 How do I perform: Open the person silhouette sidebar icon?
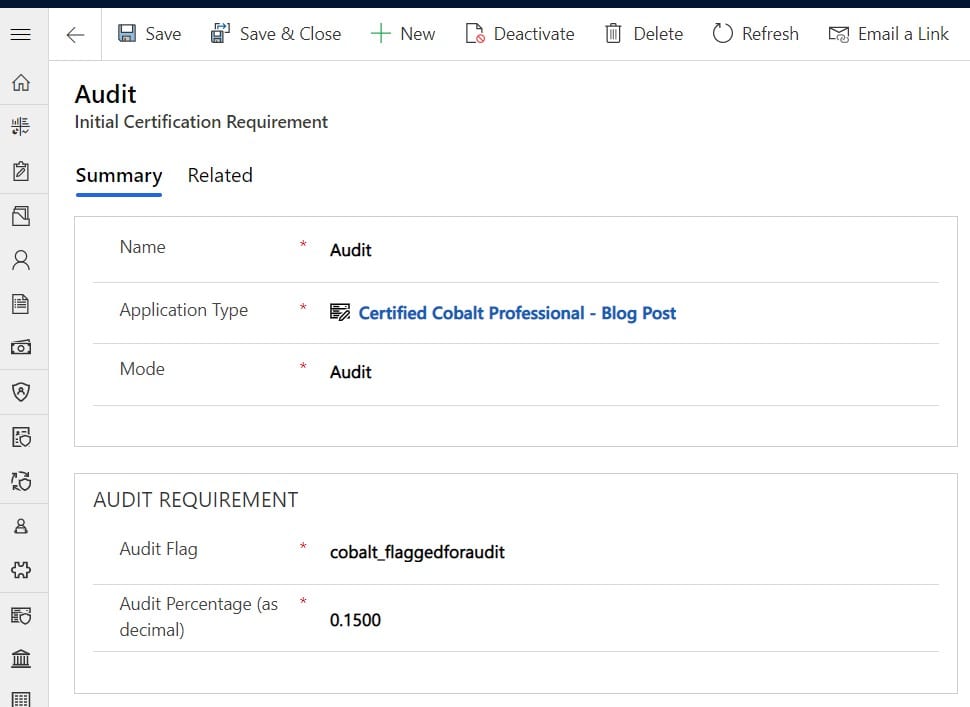tap(21, 260)
